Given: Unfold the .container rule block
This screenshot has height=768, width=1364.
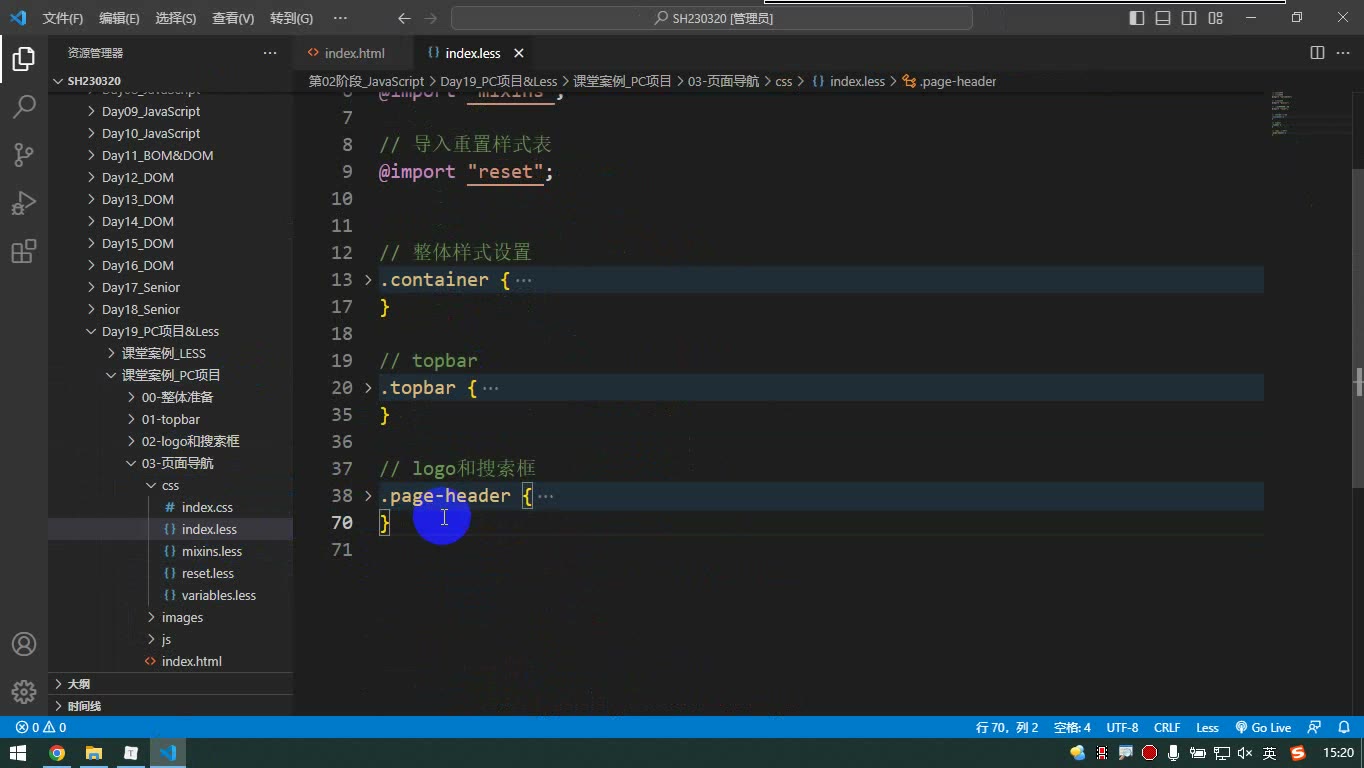Looking at the screenshot, I should tap(368, 280).
